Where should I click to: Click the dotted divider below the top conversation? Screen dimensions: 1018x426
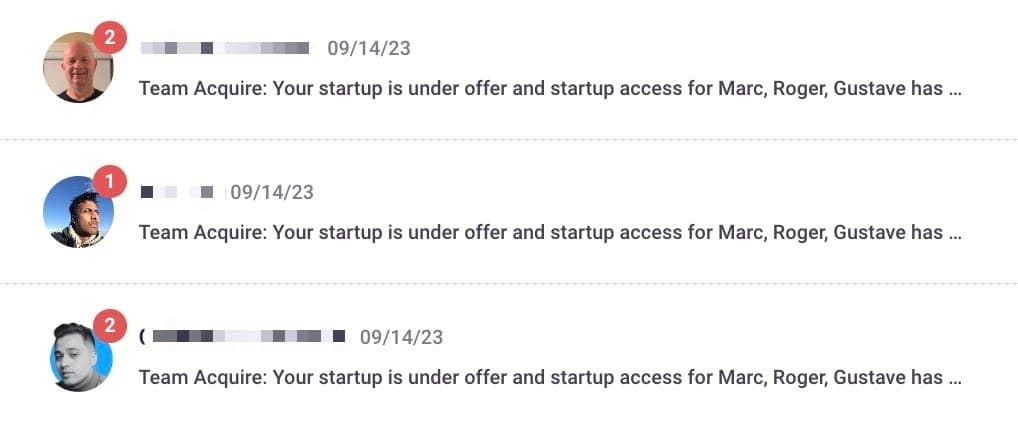click(509, 139)
